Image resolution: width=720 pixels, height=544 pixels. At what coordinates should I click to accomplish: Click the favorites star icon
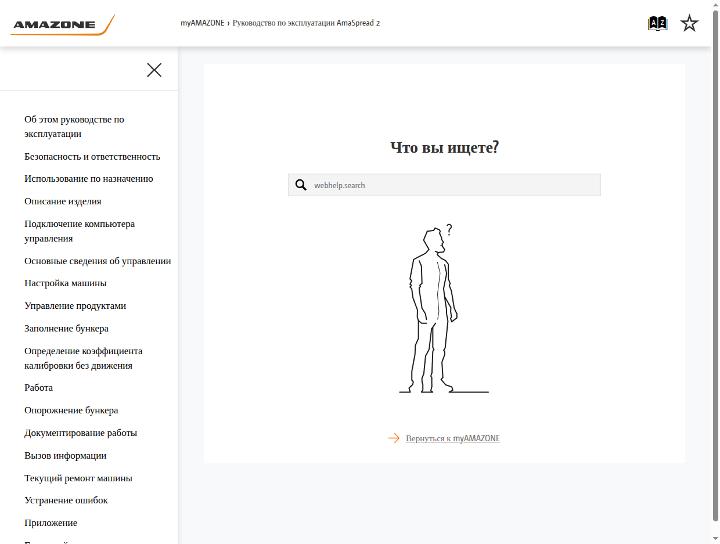click(x=689, y=23)
